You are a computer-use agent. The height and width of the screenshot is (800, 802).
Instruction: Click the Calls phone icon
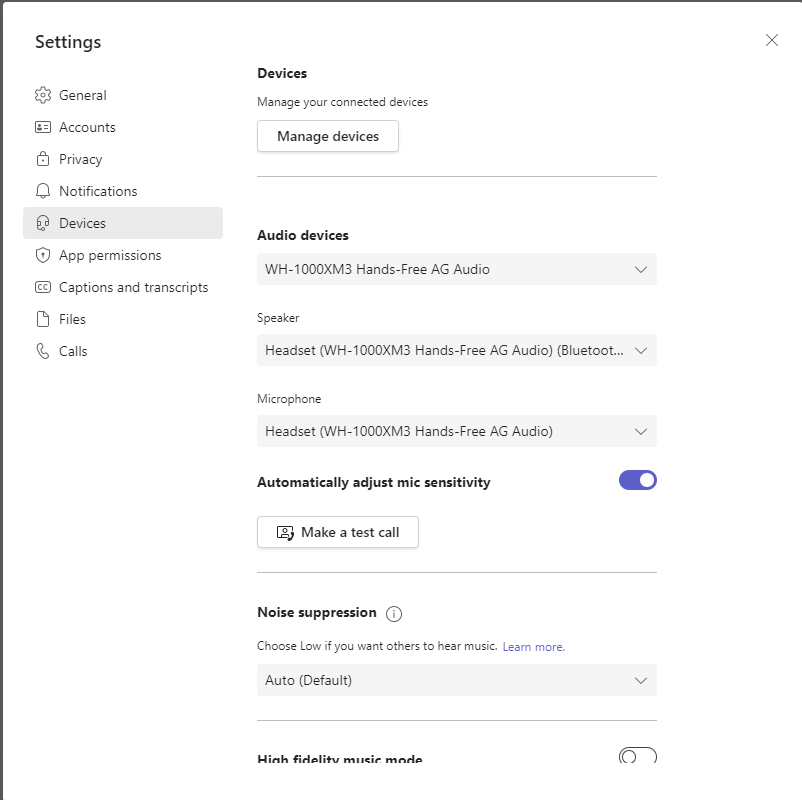click(42, 351)
